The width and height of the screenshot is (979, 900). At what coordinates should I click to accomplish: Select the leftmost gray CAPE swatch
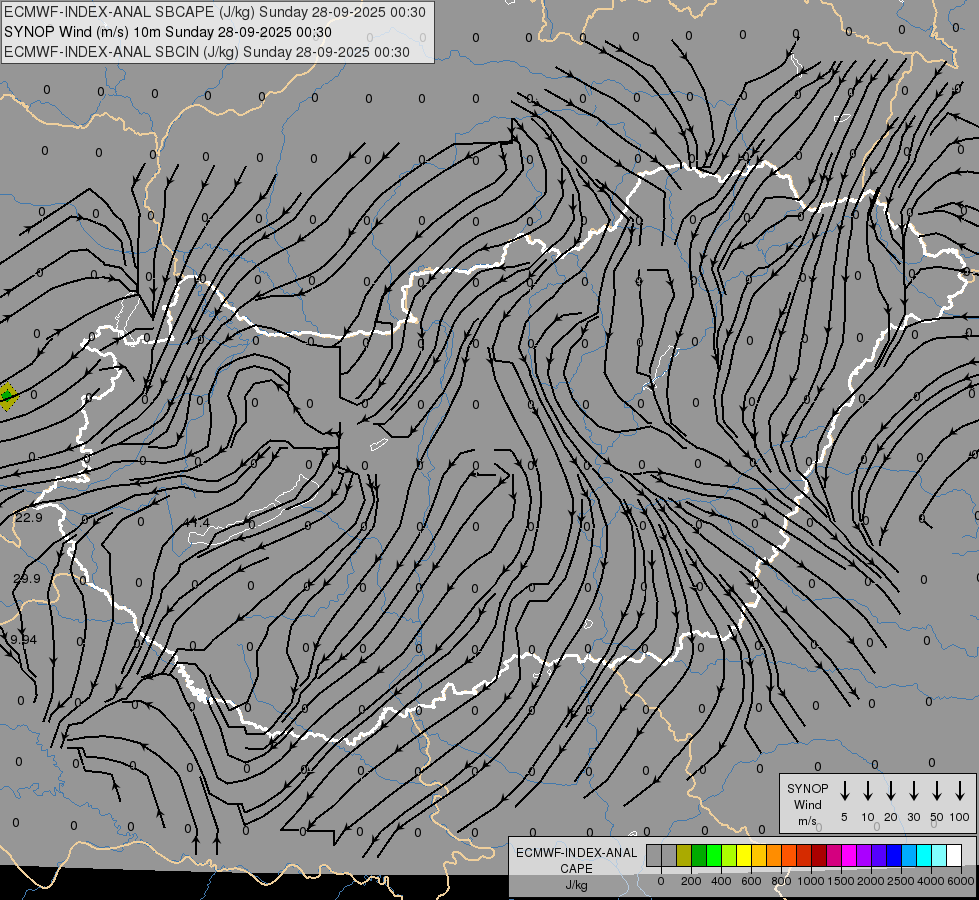coord(654,856)
